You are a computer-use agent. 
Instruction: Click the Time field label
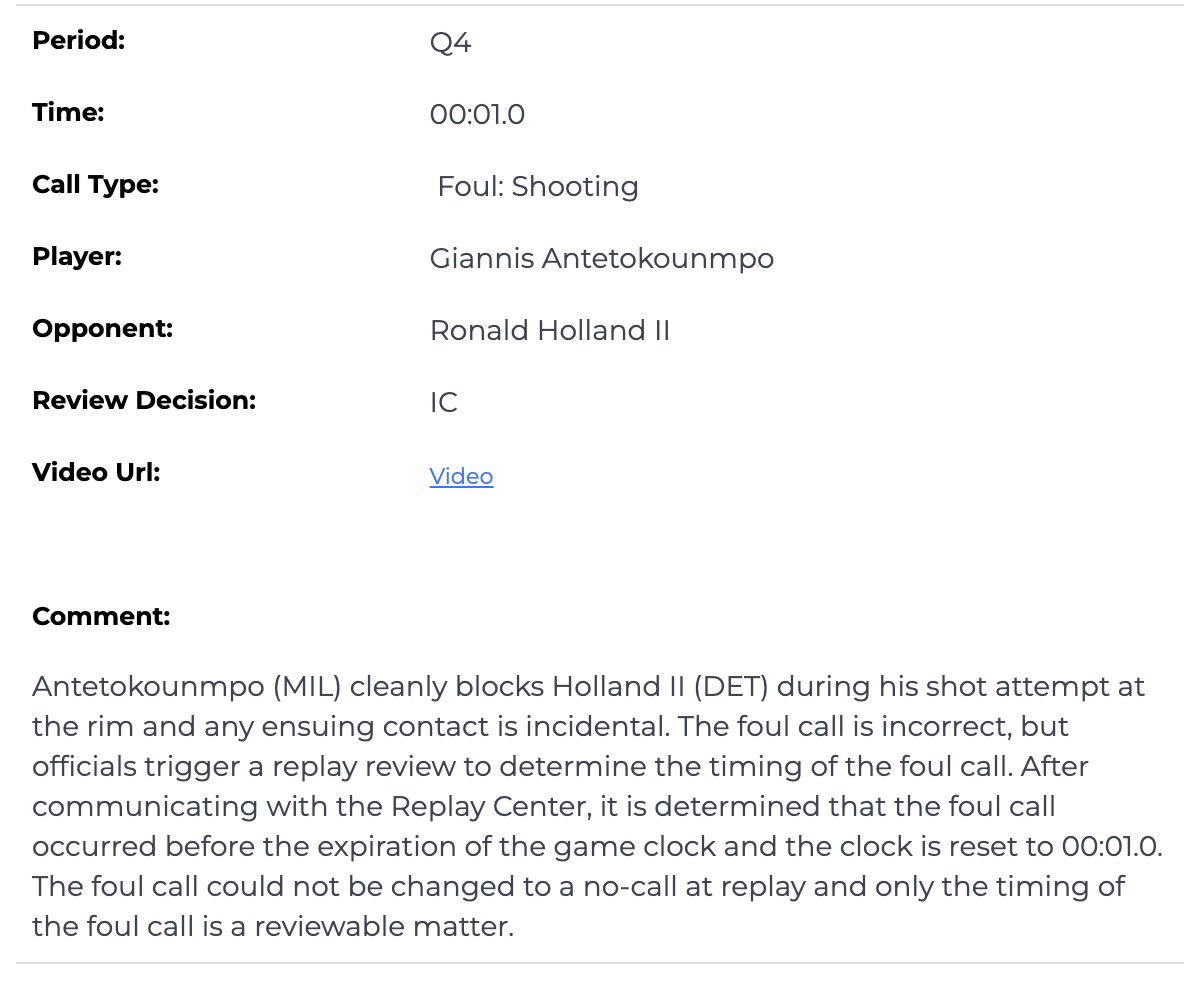click(68, 113)
